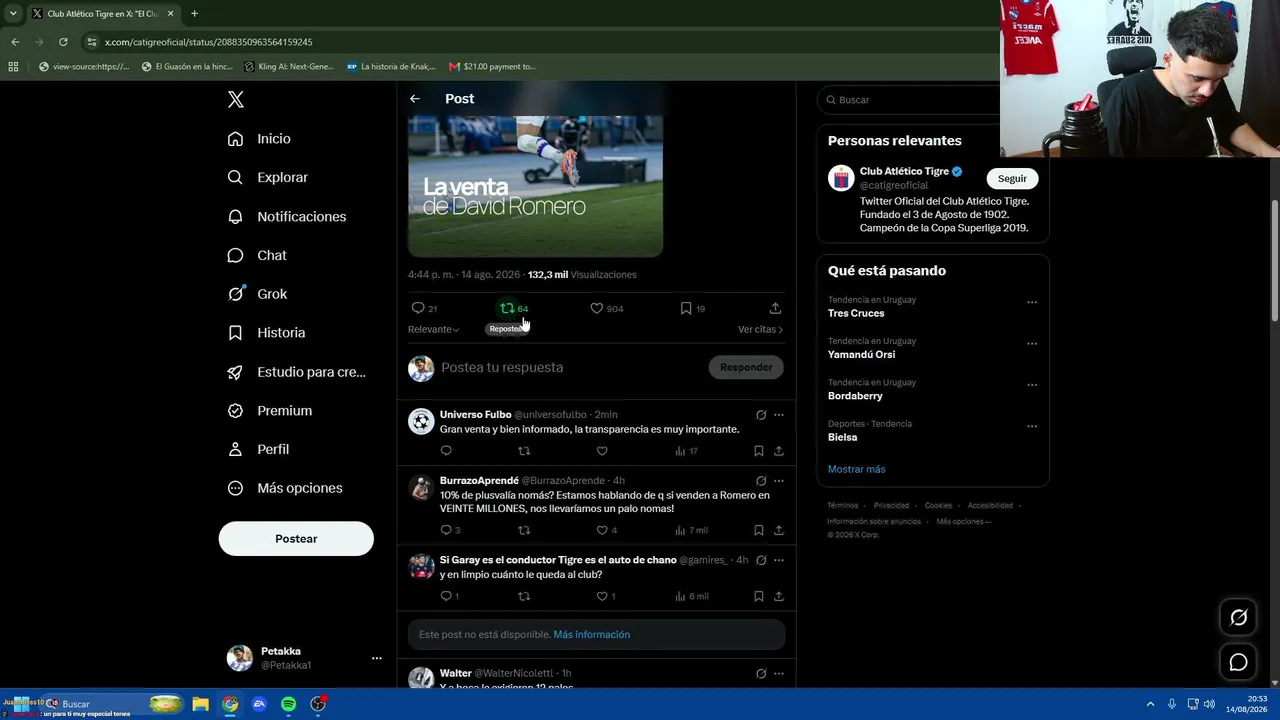Open Grok from the sidebar
The image size is (1280, 720).
[257, 294]
